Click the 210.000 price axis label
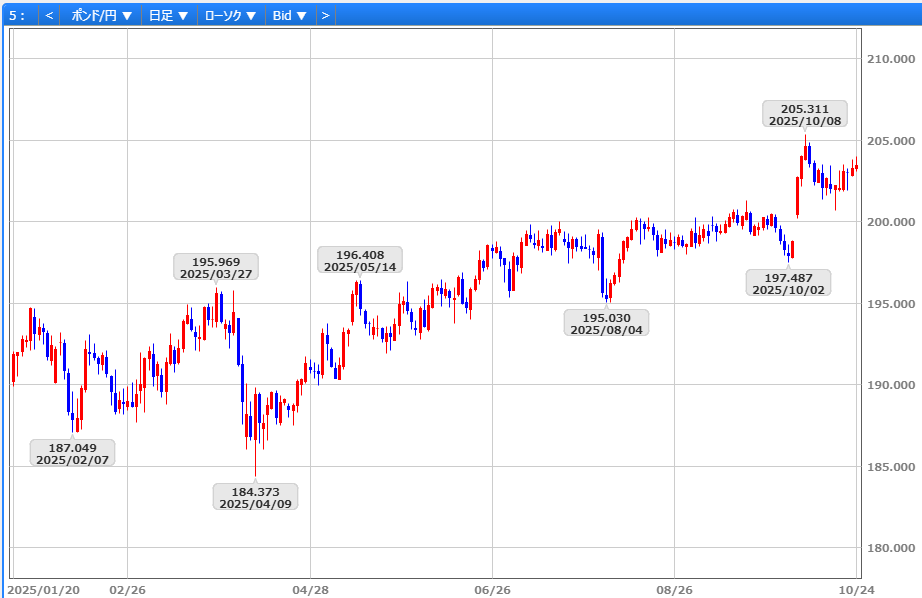Image resolution: width=922 pixels, height=598 pixels. [889, 59]
